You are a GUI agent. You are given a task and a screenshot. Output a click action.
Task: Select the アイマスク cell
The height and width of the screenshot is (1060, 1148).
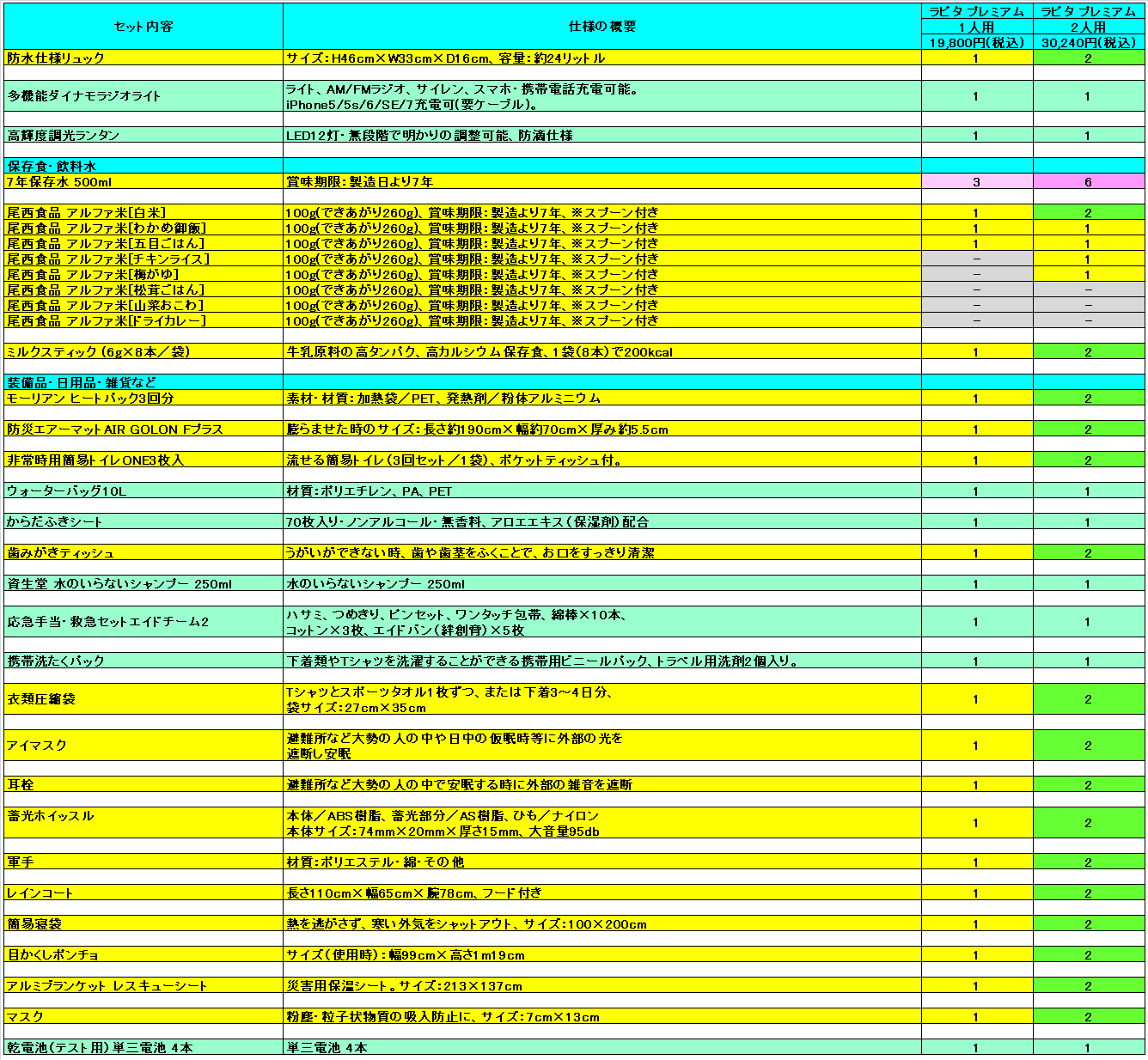coord(143,746)
